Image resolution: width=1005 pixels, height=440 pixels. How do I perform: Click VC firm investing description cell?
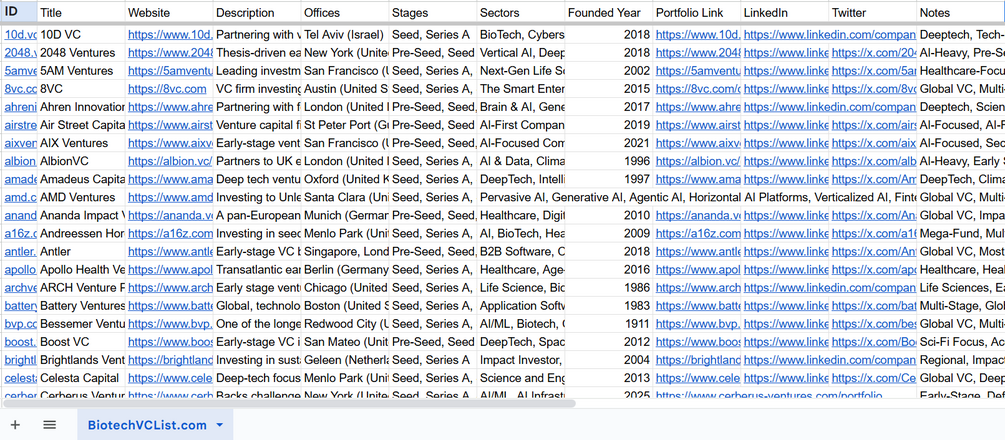tap(257, 89)
